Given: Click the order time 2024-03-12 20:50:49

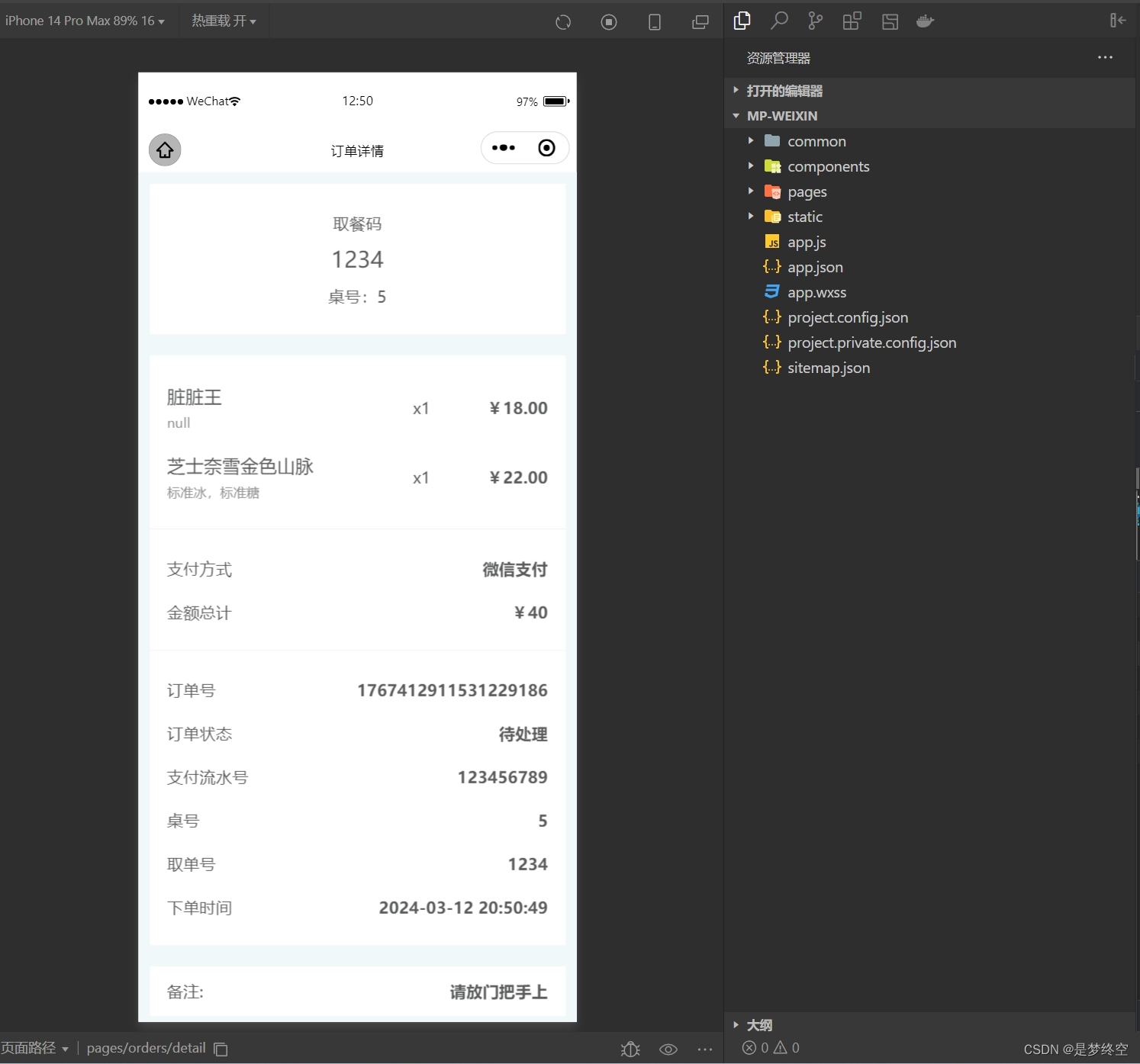Looking at the screenshot, I should 463,908.
